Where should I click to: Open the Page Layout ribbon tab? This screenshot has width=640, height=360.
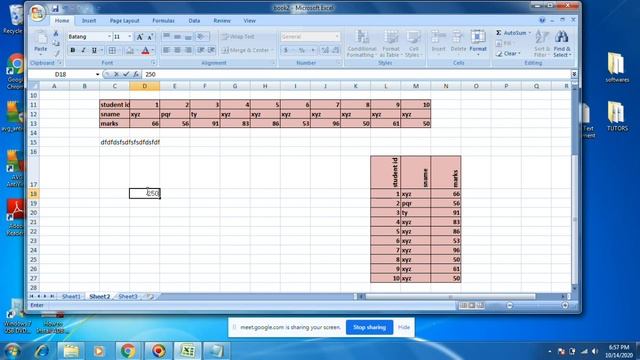(x=124, y=20)
